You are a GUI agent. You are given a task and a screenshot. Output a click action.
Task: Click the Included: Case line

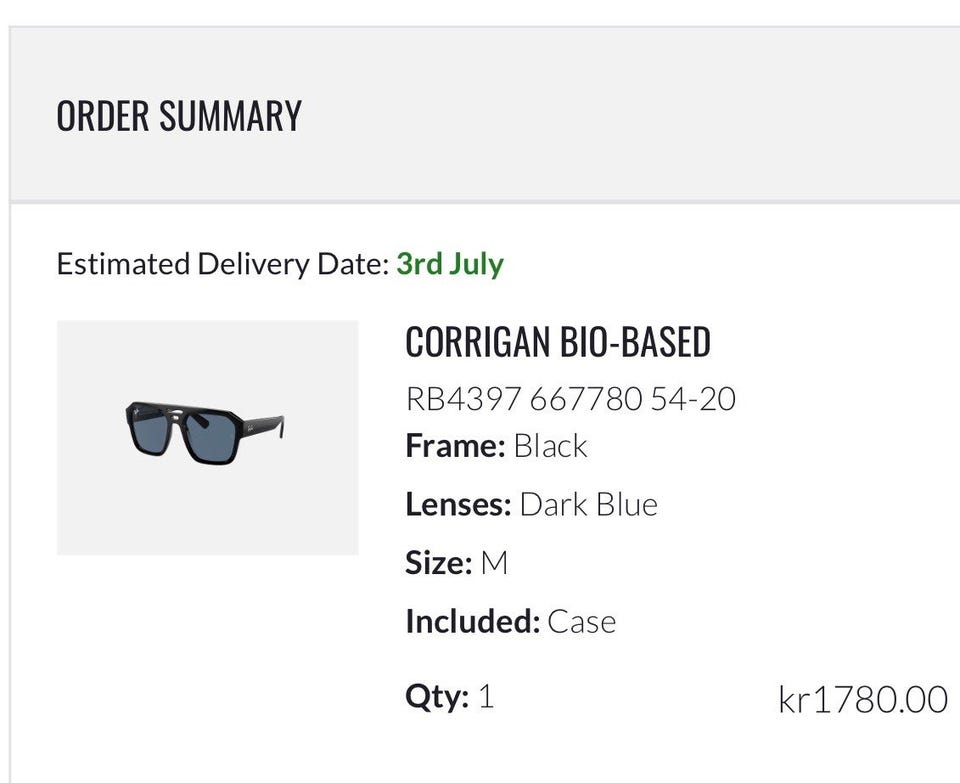(x=511, y=621)
